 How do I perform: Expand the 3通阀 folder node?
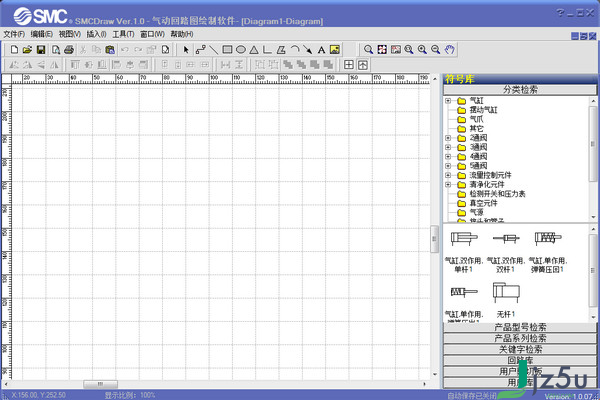pos(448,147)
